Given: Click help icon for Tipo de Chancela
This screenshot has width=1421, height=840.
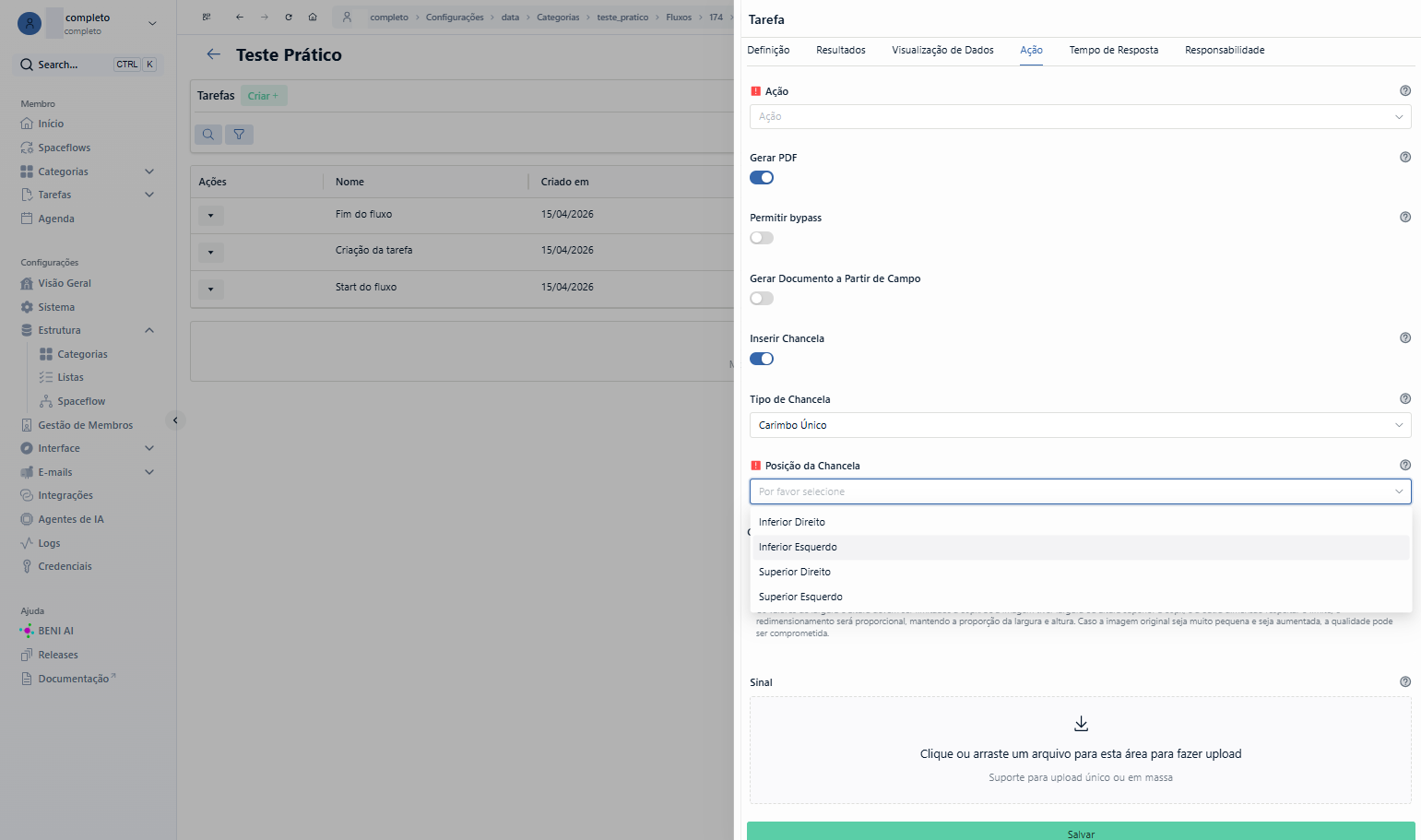Looking at the screenshot, I should point(1405,398).
